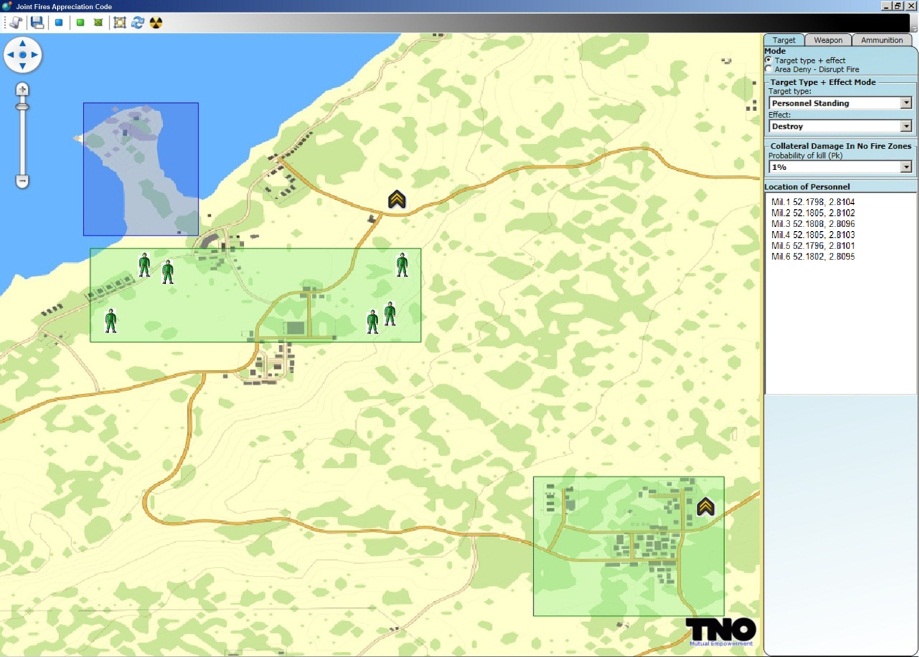The width and height of the screenshot is (919, 657).
Task: Click the bounding box selection icon
Action: click(120, 23)
